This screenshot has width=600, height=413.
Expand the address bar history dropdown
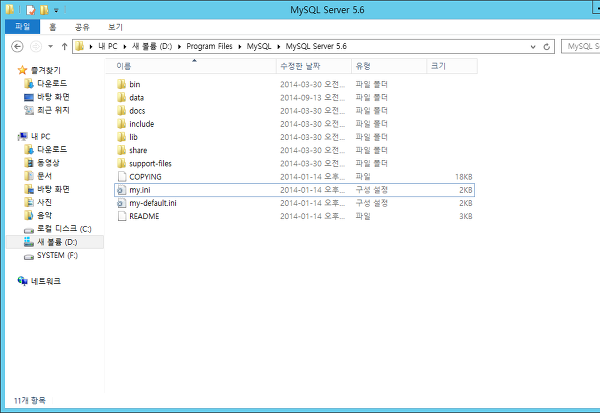tap(533, 47)
